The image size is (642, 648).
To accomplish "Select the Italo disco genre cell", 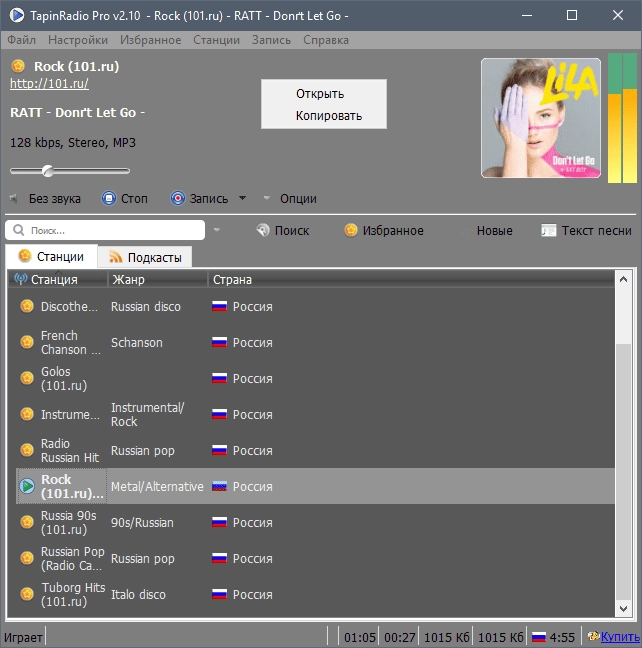I will coord(138,594).
